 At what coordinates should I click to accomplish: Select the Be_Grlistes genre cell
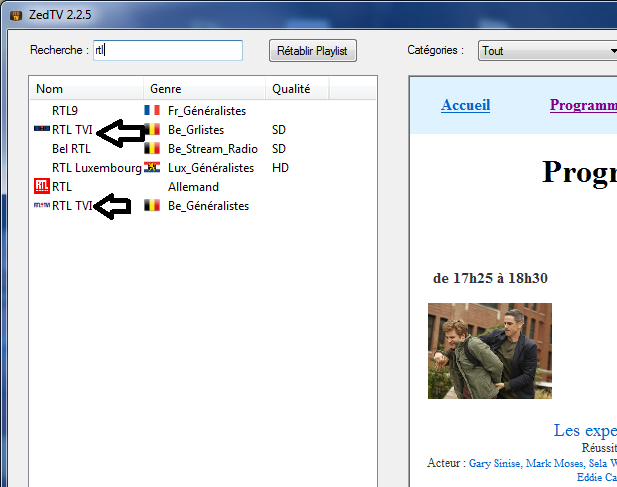(x=196, y=130)
